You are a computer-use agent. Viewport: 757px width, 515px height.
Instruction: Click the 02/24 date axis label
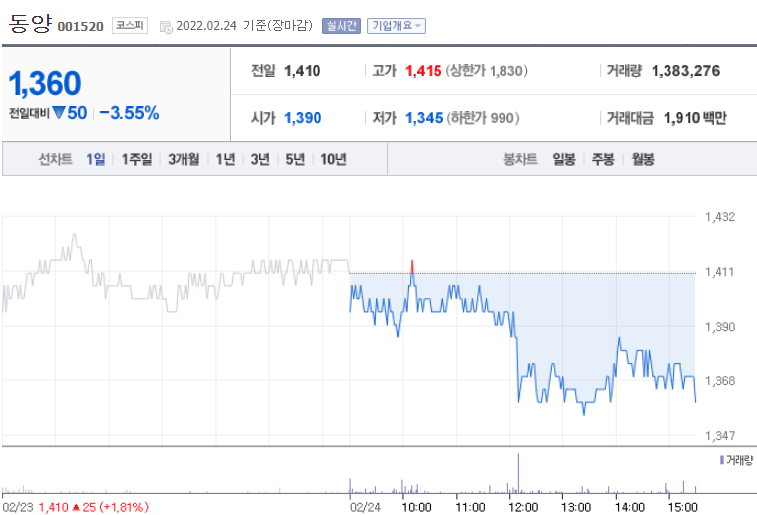[x=365, y=507]
